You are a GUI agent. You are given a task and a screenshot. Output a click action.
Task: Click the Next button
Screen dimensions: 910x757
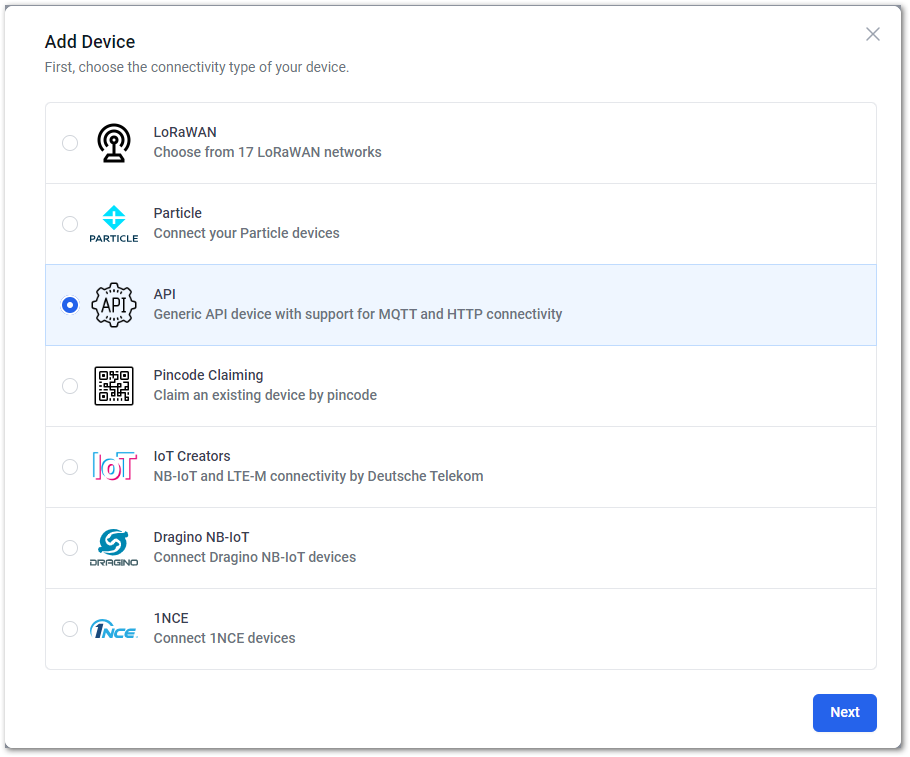point(844,713)
